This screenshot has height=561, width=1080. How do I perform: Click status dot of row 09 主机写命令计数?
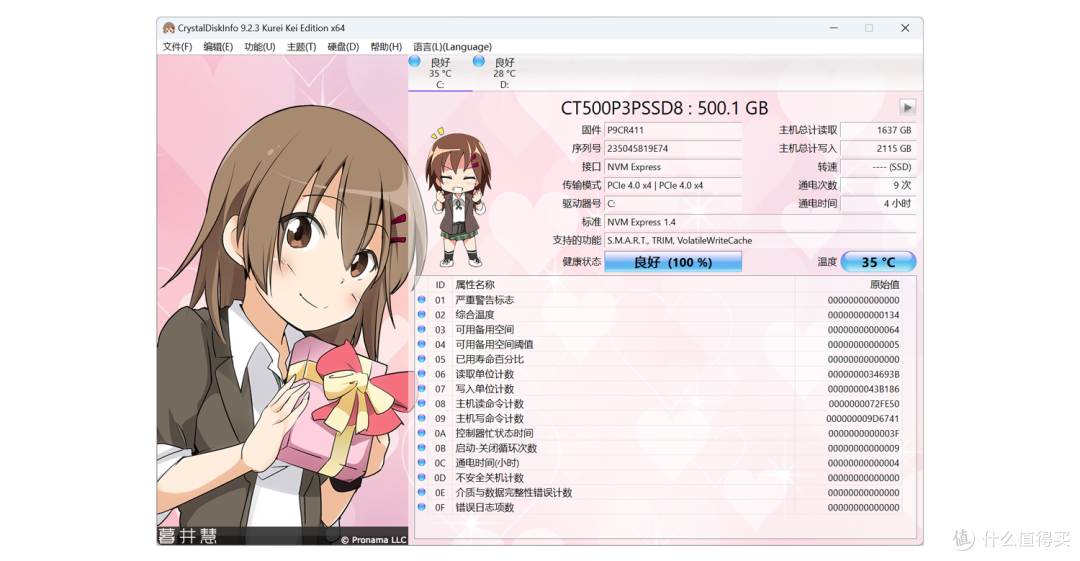(422, 418)
